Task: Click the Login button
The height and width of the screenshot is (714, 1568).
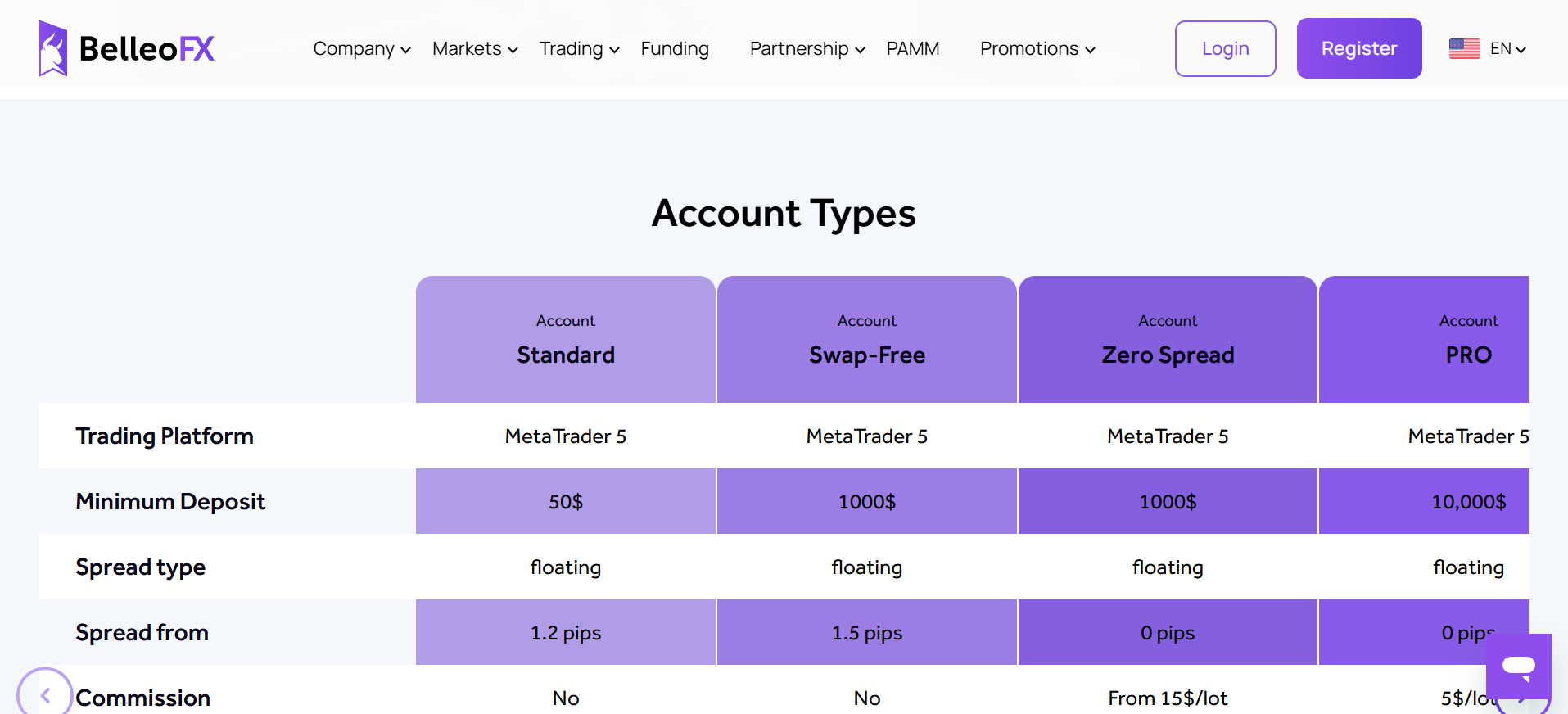Action: coord(1225,49)
